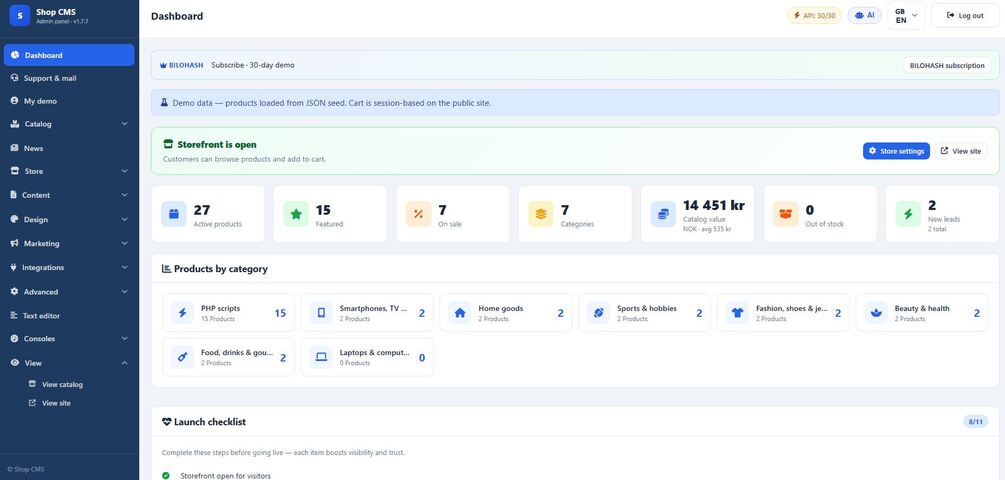
Task: Open BILOHASH subscription button
Action: [x=947, y=65]
